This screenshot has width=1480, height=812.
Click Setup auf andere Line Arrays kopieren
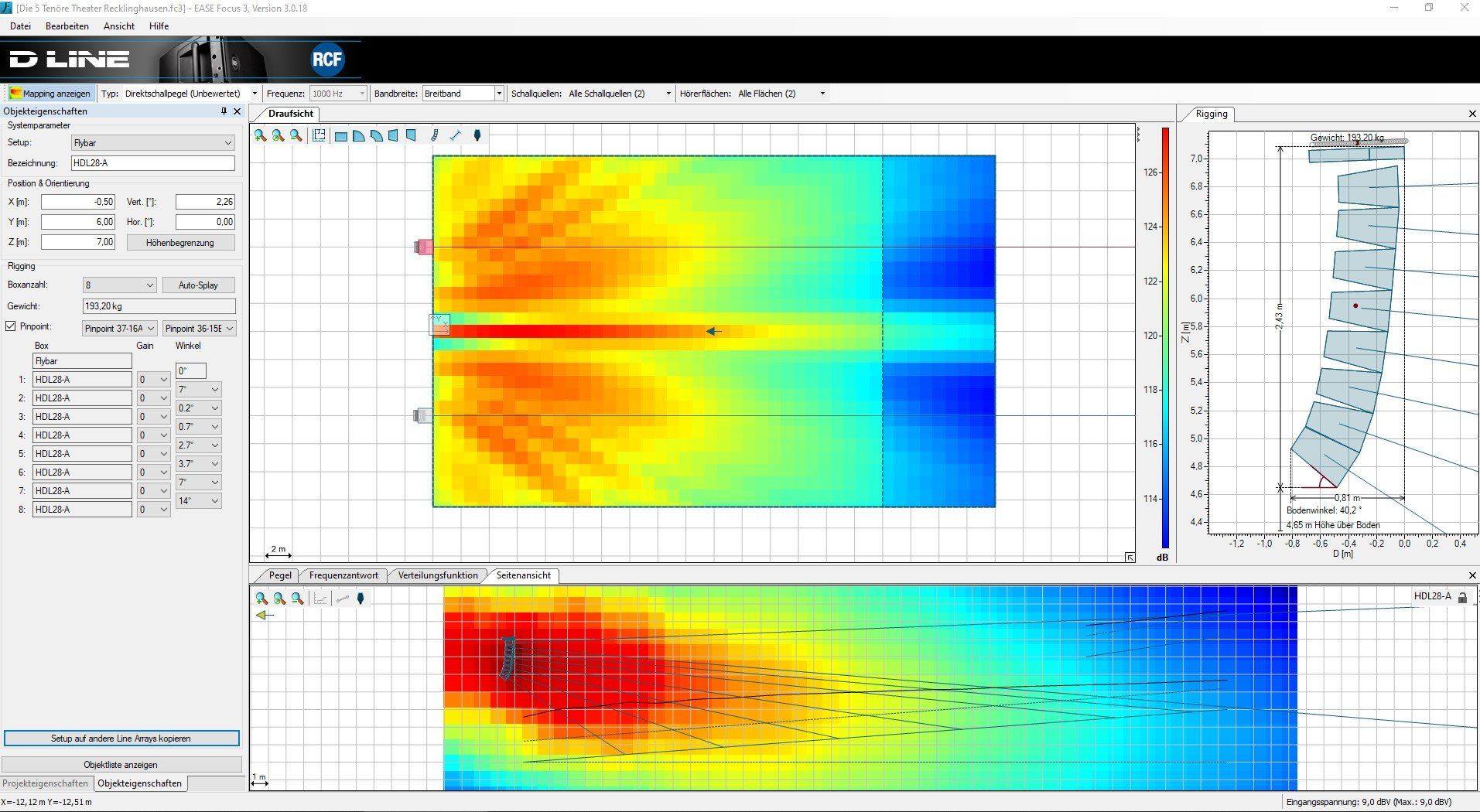pyautogui.click(x=121, y=739)
